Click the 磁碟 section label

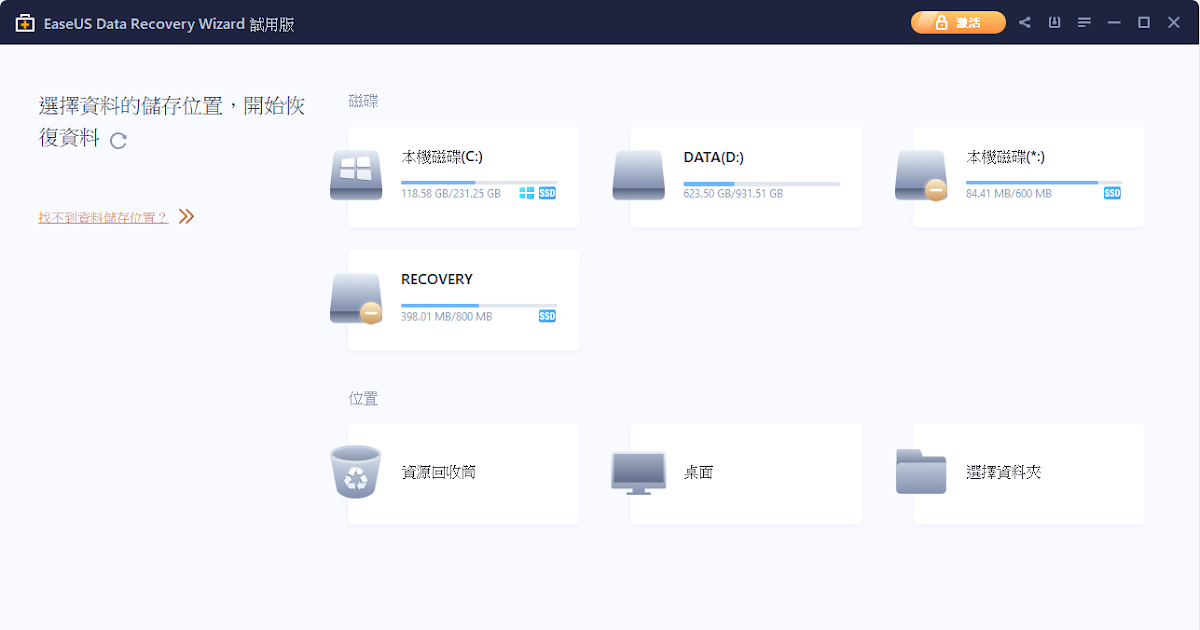click(x=363, y=101)
